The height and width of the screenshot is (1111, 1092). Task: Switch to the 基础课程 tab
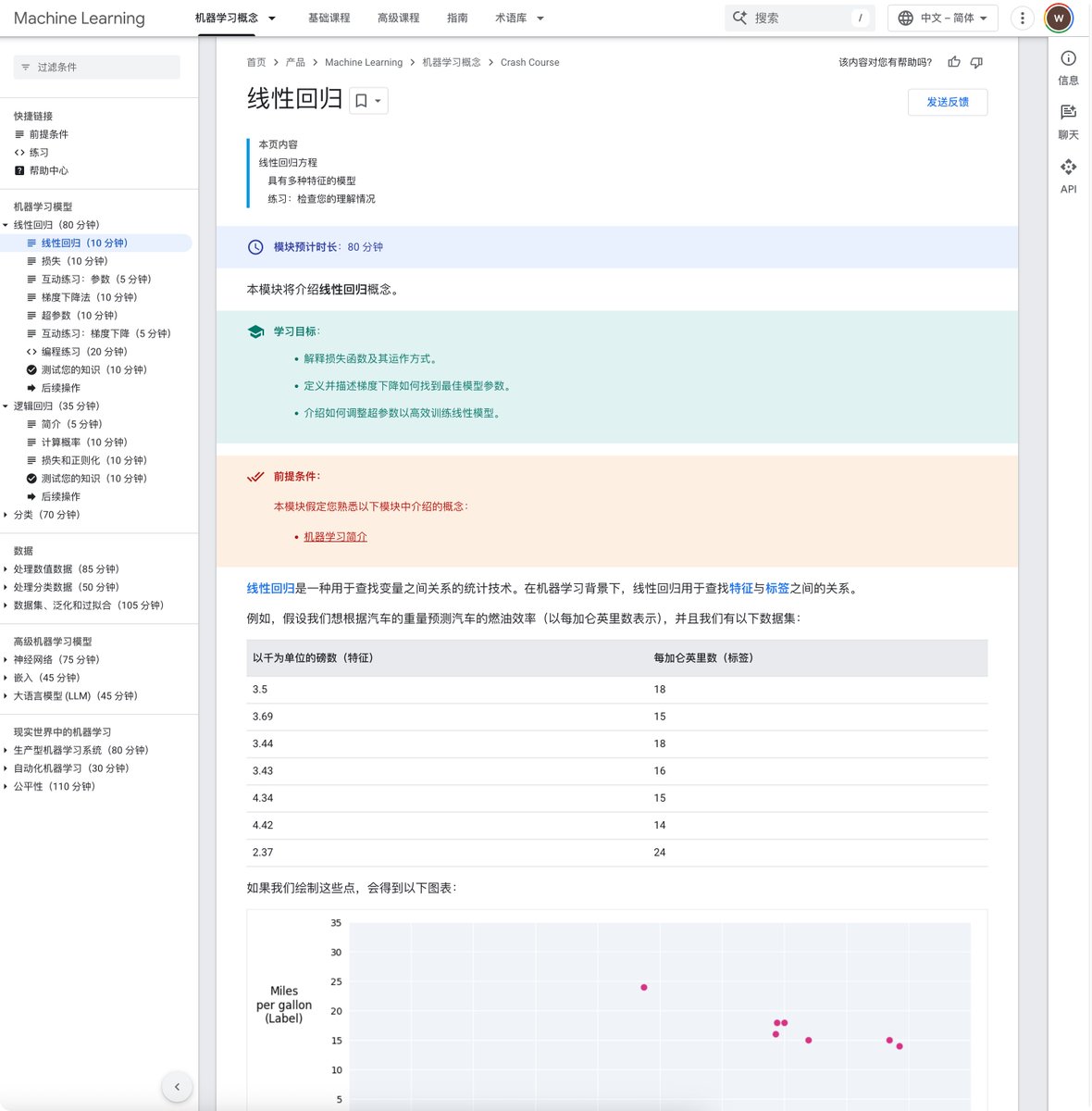coord(329,18)
